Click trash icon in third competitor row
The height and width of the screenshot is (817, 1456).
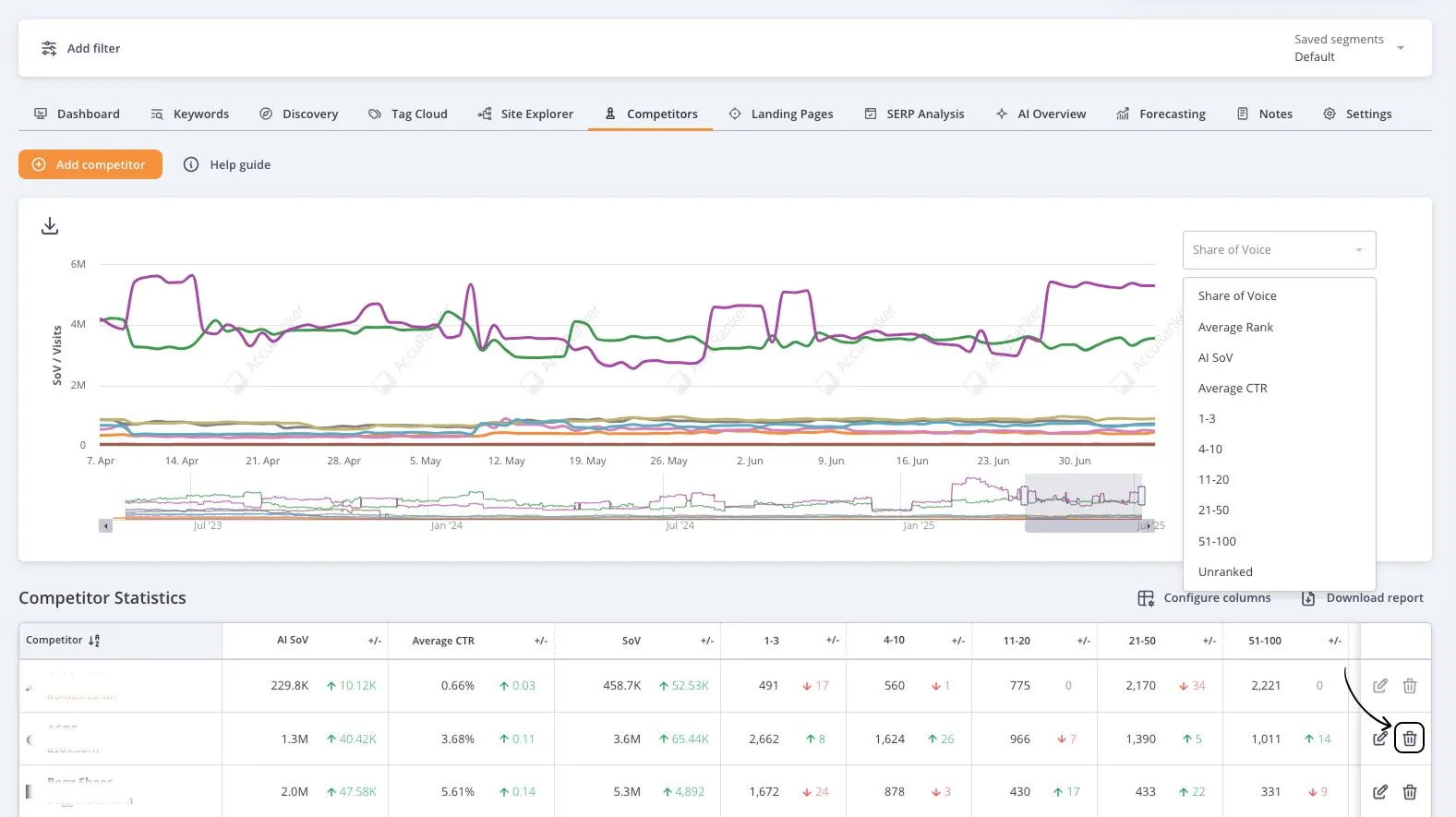[1409, 792]
